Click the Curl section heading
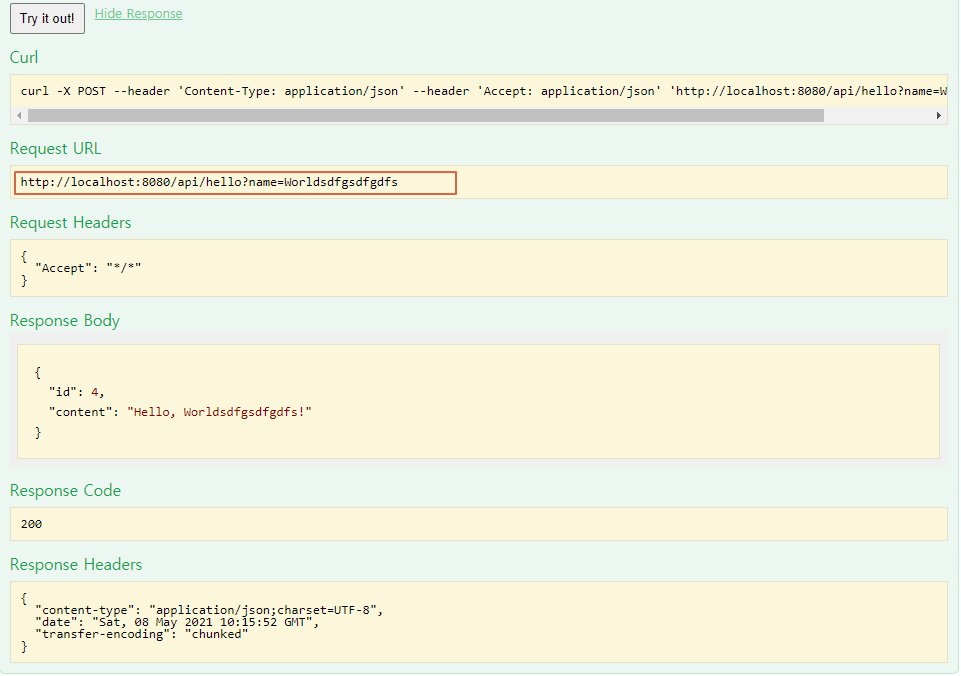Image resolution: width=961 pixels, height=676 pixels. pyautogui.click(x=24, y=58)
